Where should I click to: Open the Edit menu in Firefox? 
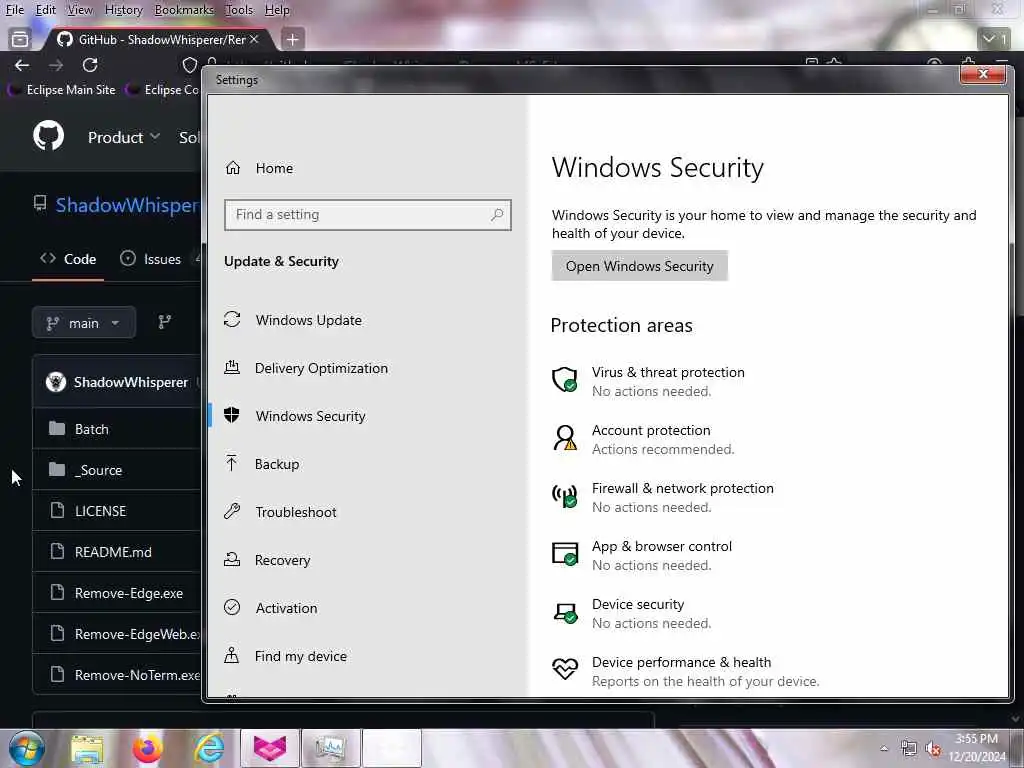(46, 10)
